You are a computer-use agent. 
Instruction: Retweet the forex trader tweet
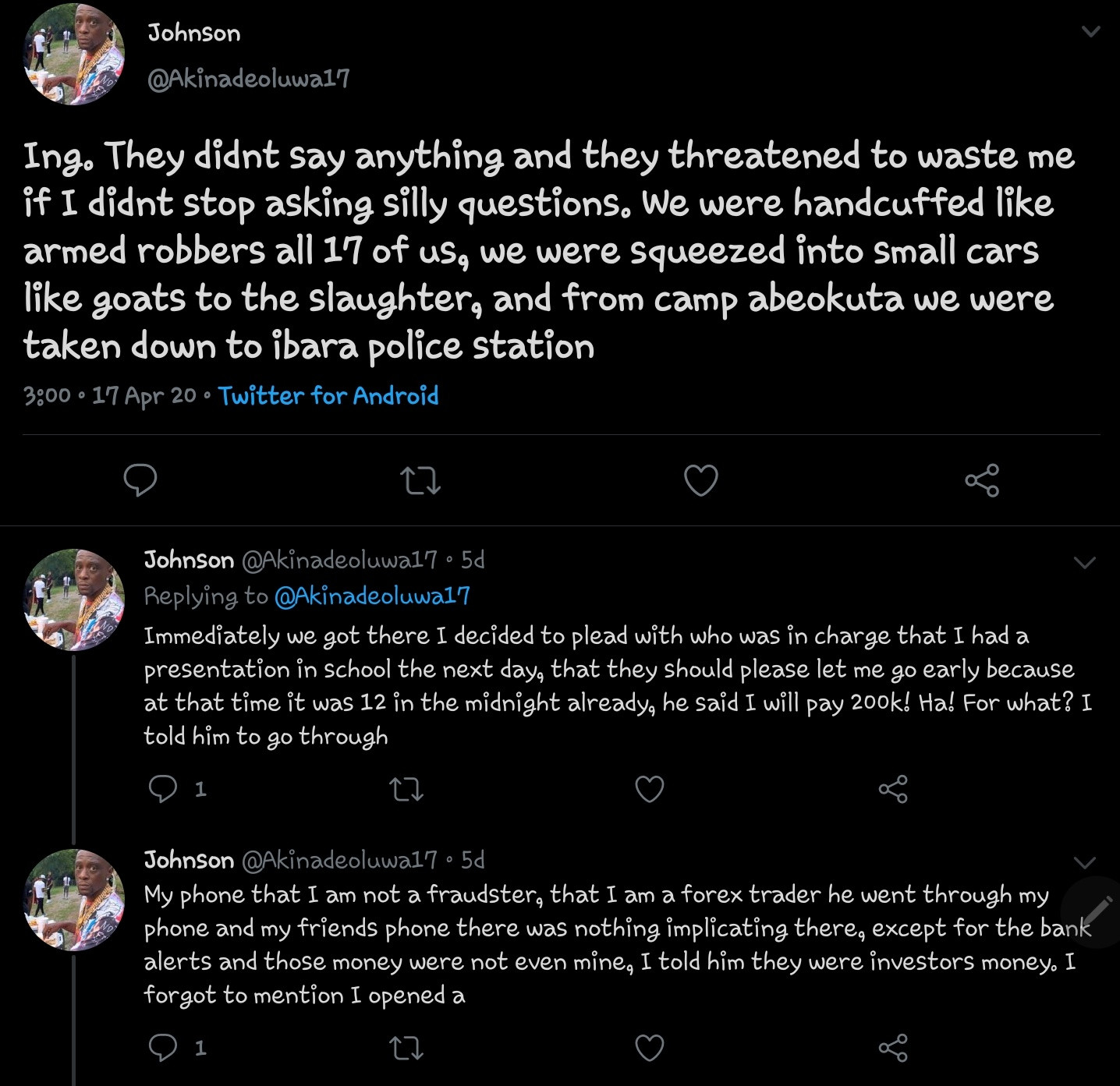pyautogui.click(x=406, y=1048)
